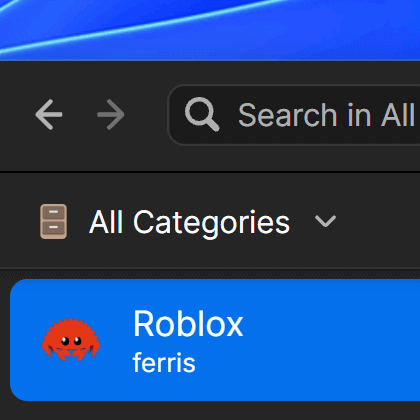The width and height of the screenshot is (420, 420).
Task: Click the Search in All placeholder text
Action: tap(327, 115)
